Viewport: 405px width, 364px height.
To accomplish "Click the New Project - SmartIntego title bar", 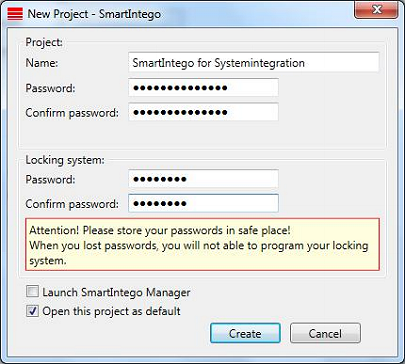I will [94, 14].
